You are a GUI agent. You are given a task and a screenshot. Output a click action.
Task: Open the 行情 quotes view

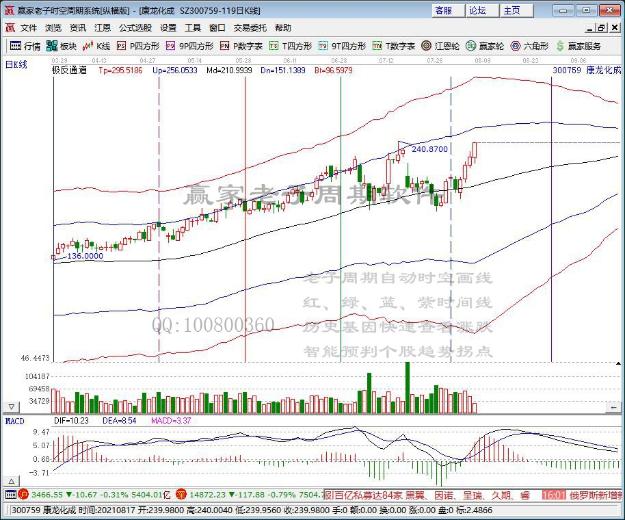(25, 46)
